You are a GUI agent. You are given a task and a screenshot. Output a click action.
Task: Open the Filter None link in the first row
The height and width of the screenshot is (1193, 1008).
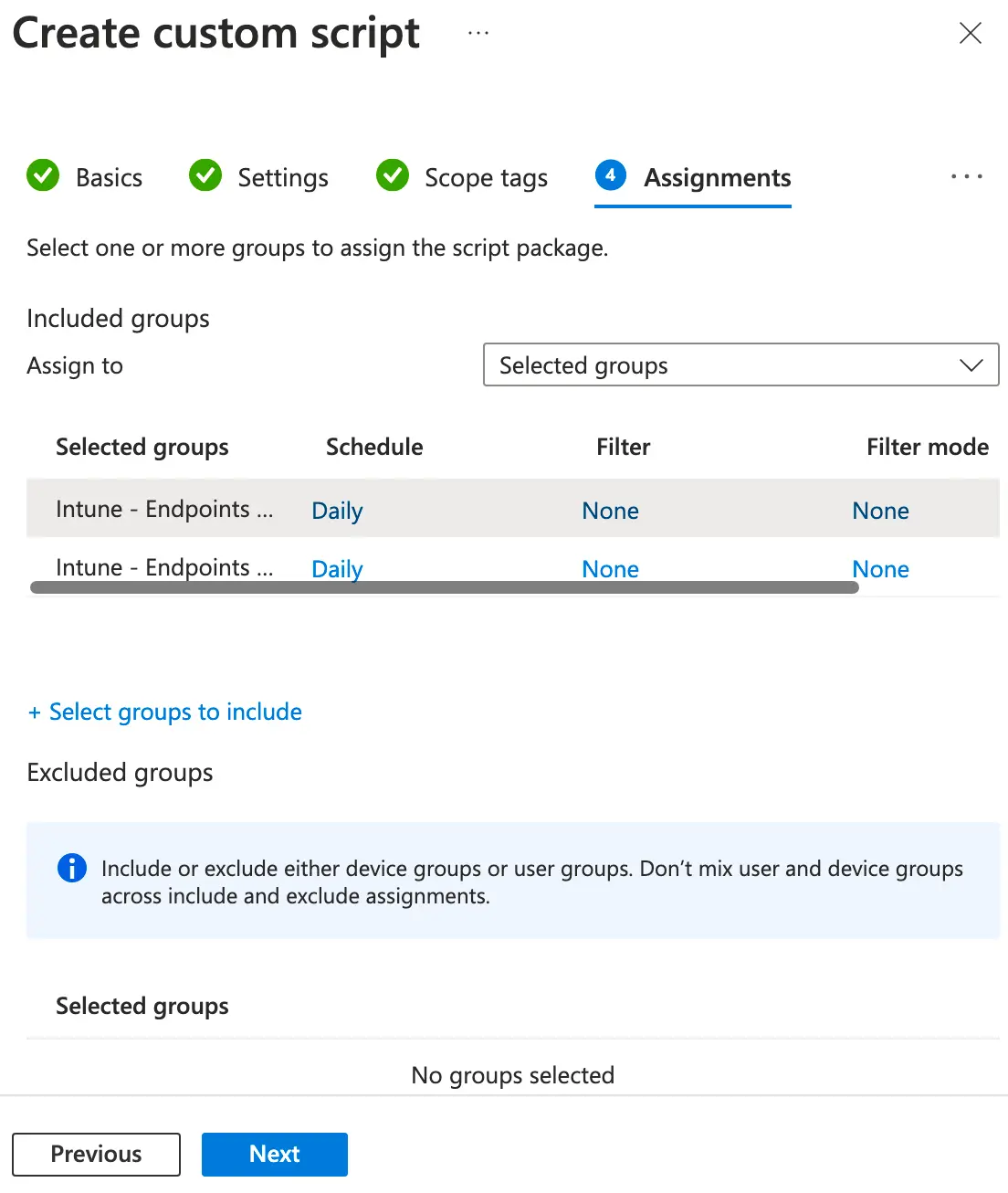[x=610, y=511]
